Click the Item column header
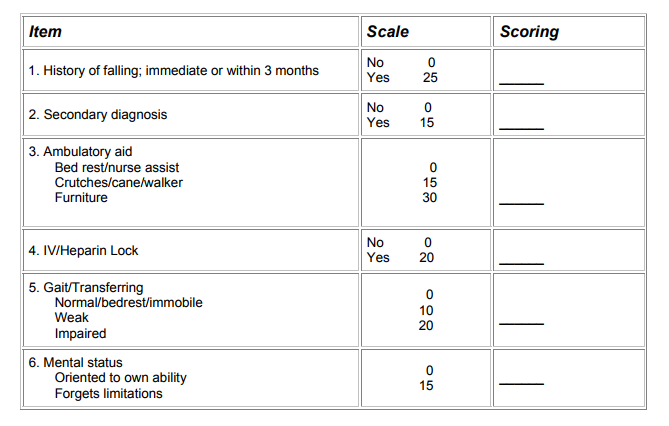This screenshot has width=669, height=426. point(46,32)
